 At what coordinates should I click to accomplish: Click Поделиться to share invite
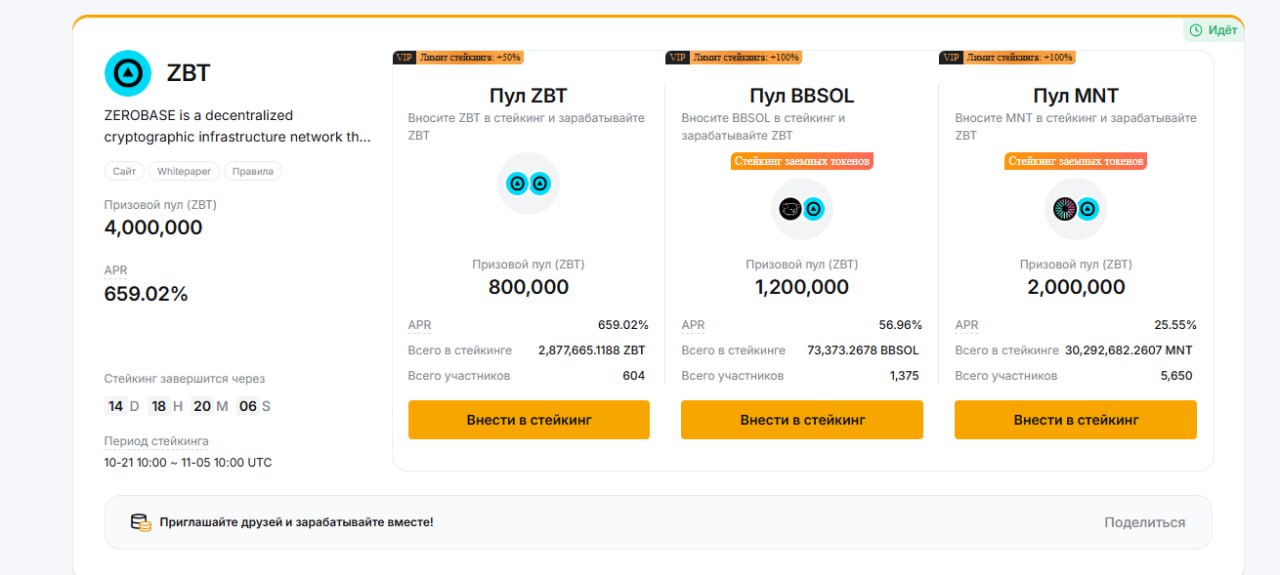(1144, 522)
